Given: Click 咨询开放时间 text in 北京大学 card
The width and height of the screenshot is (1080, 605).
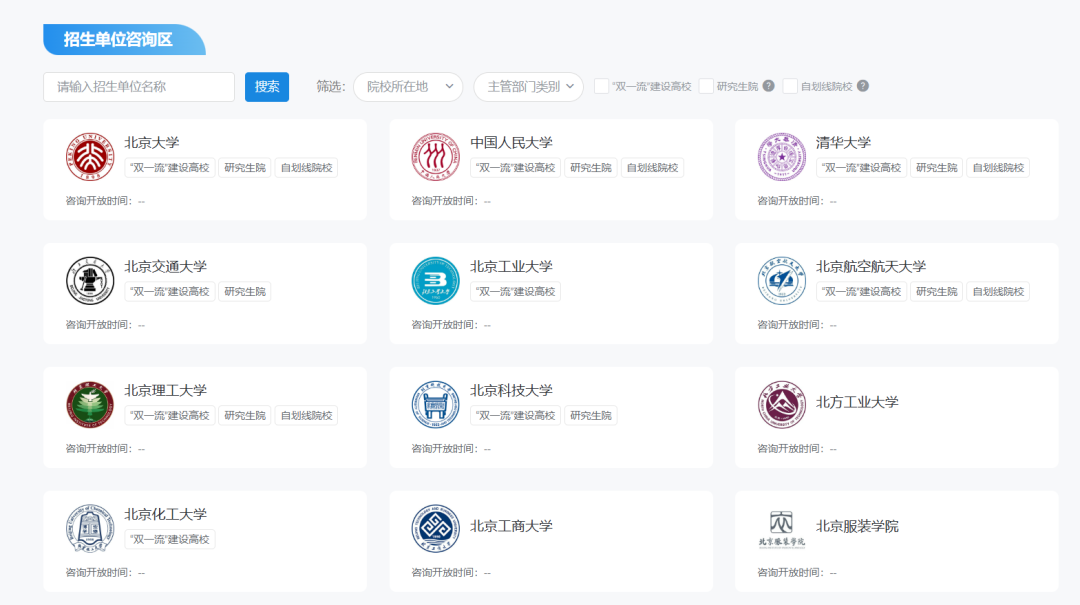Looking at the screenshot, I should click(105, 201).
